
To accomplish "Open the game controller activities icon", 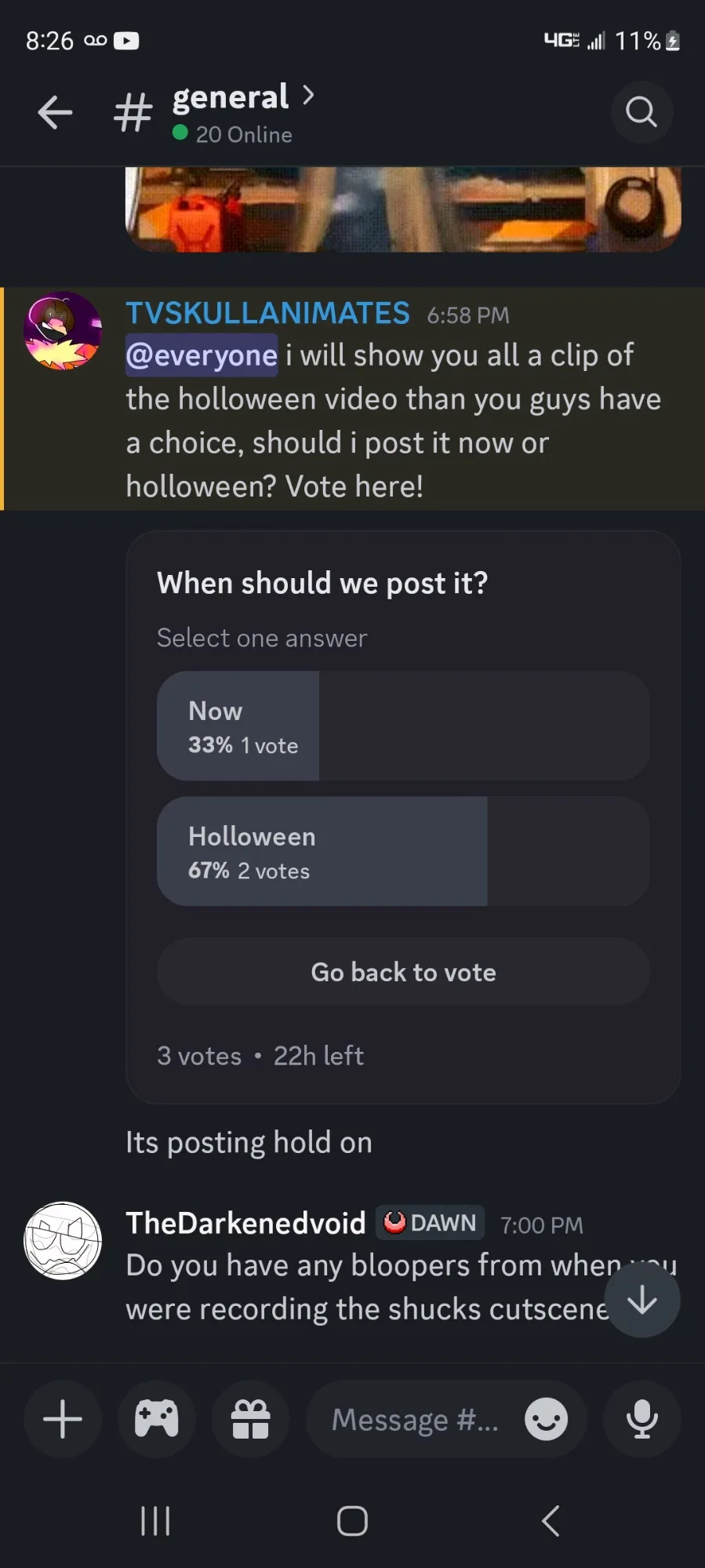I will (x=157, y=1420).
